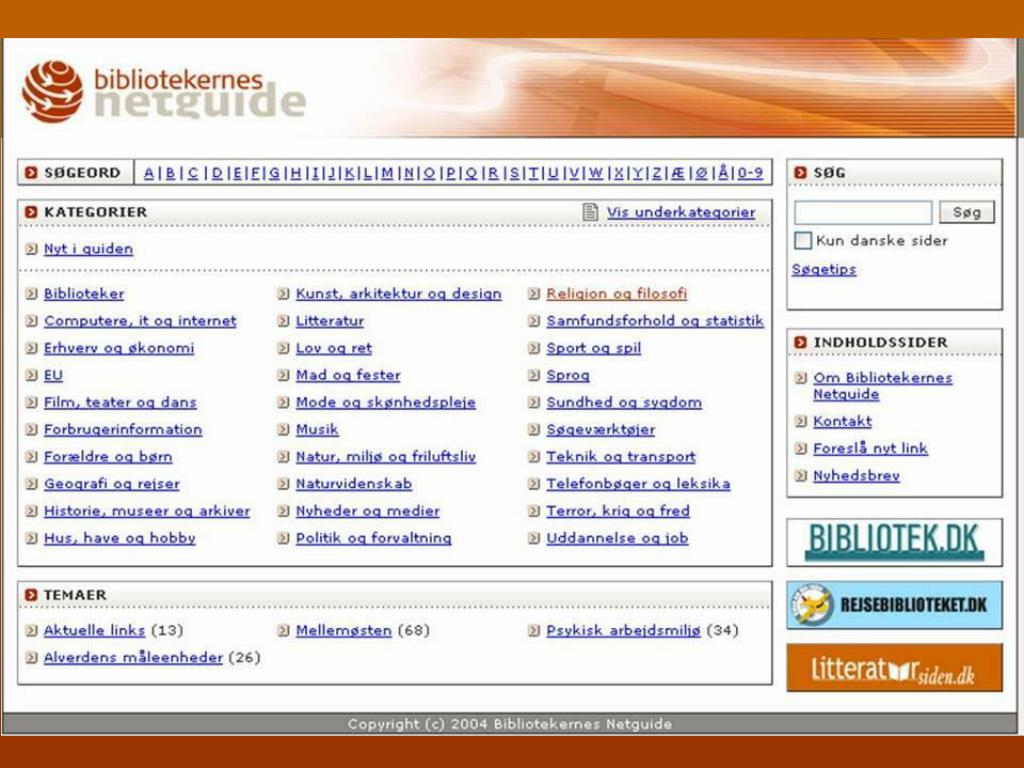The image size is (1024, 768).
Task: Open the Erhverv og økonomi category
Action: 119,348
